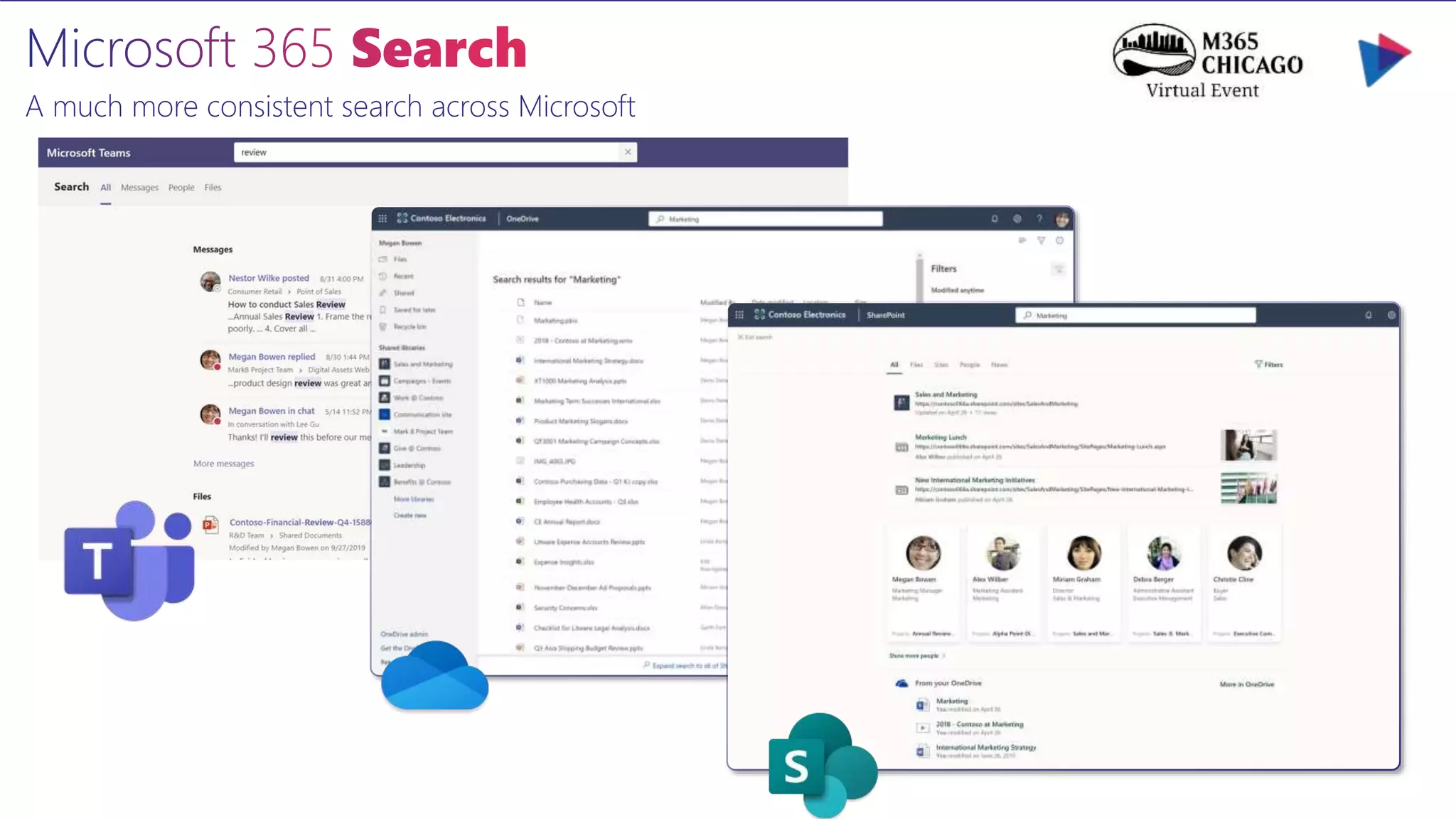This screenshot has width=1456, height=819.
Task: Switch to the People tab in Teams
Action: pyautogui.click(x=181, y=188)
